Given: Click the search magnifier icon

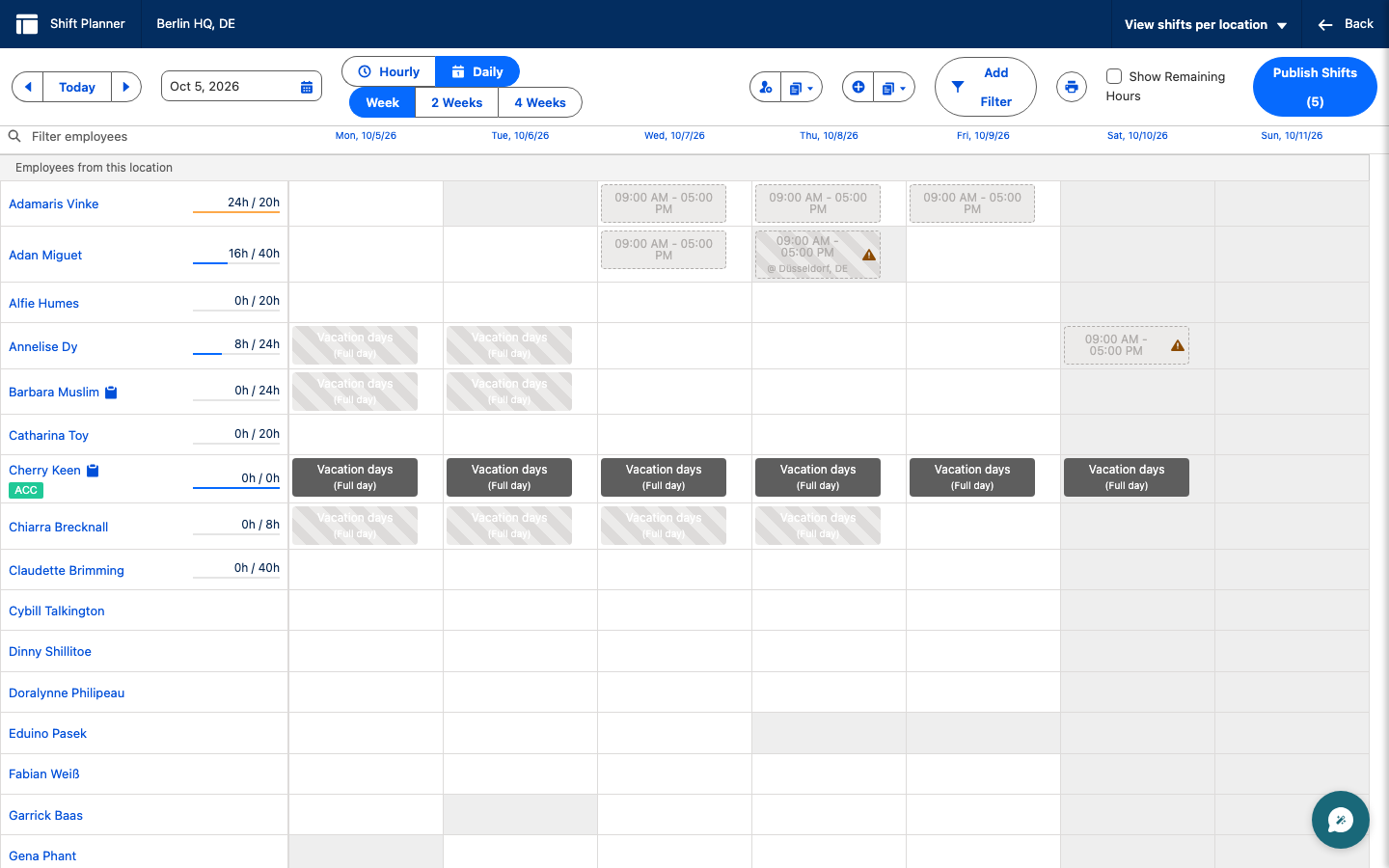Looking at the screenshot, I should coord(14,136).
